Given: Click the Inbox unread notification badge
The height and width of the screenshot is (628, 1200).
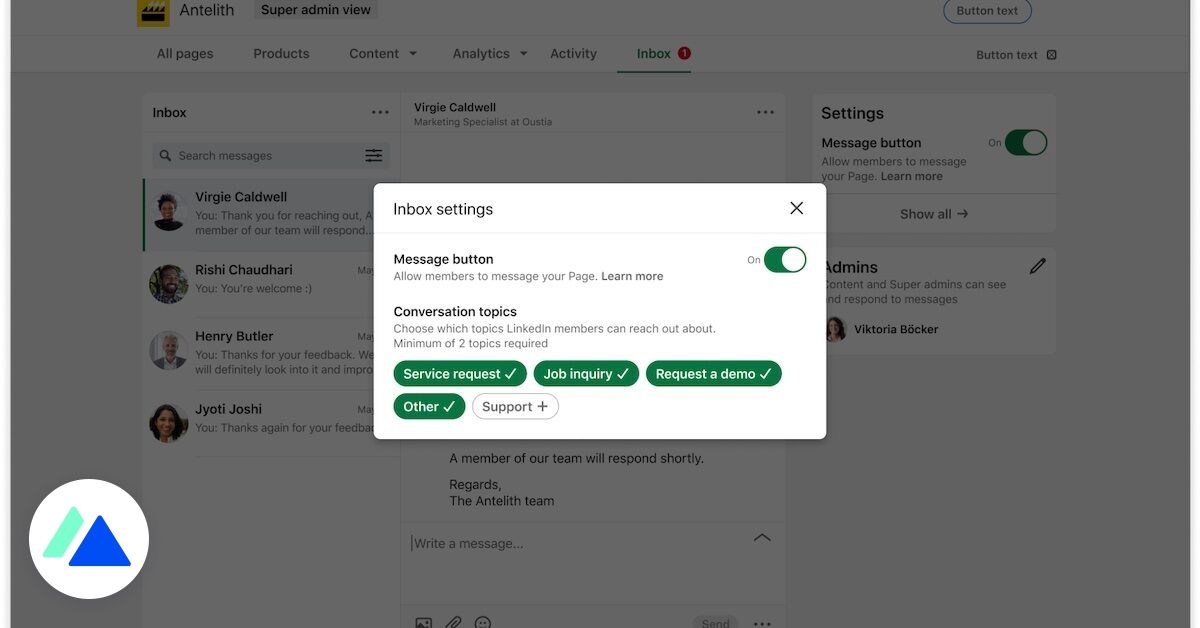Looking at the screenshot, I should coord(684,54).
